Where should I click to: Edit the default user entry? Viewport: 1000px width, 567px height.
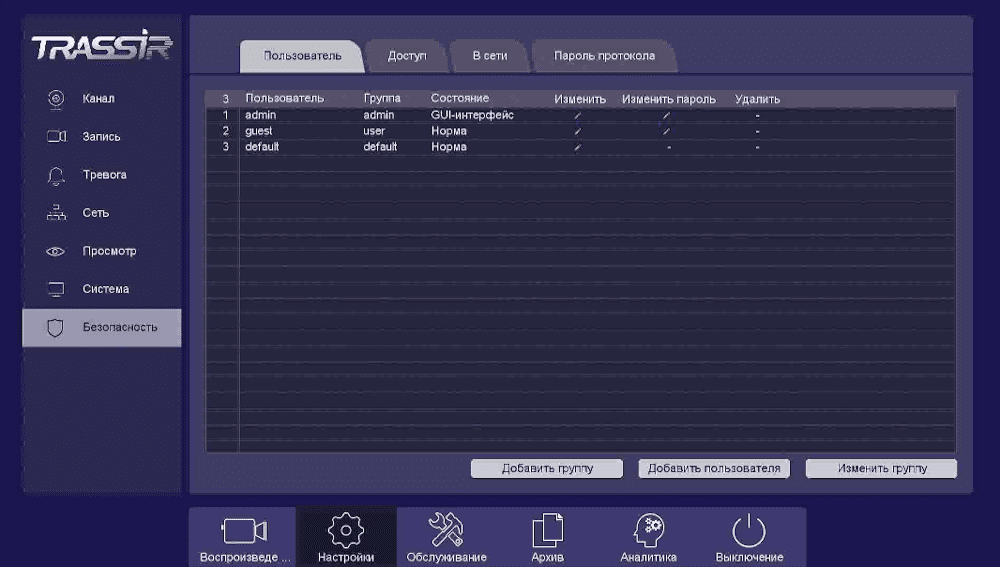[x=578, y=147]
